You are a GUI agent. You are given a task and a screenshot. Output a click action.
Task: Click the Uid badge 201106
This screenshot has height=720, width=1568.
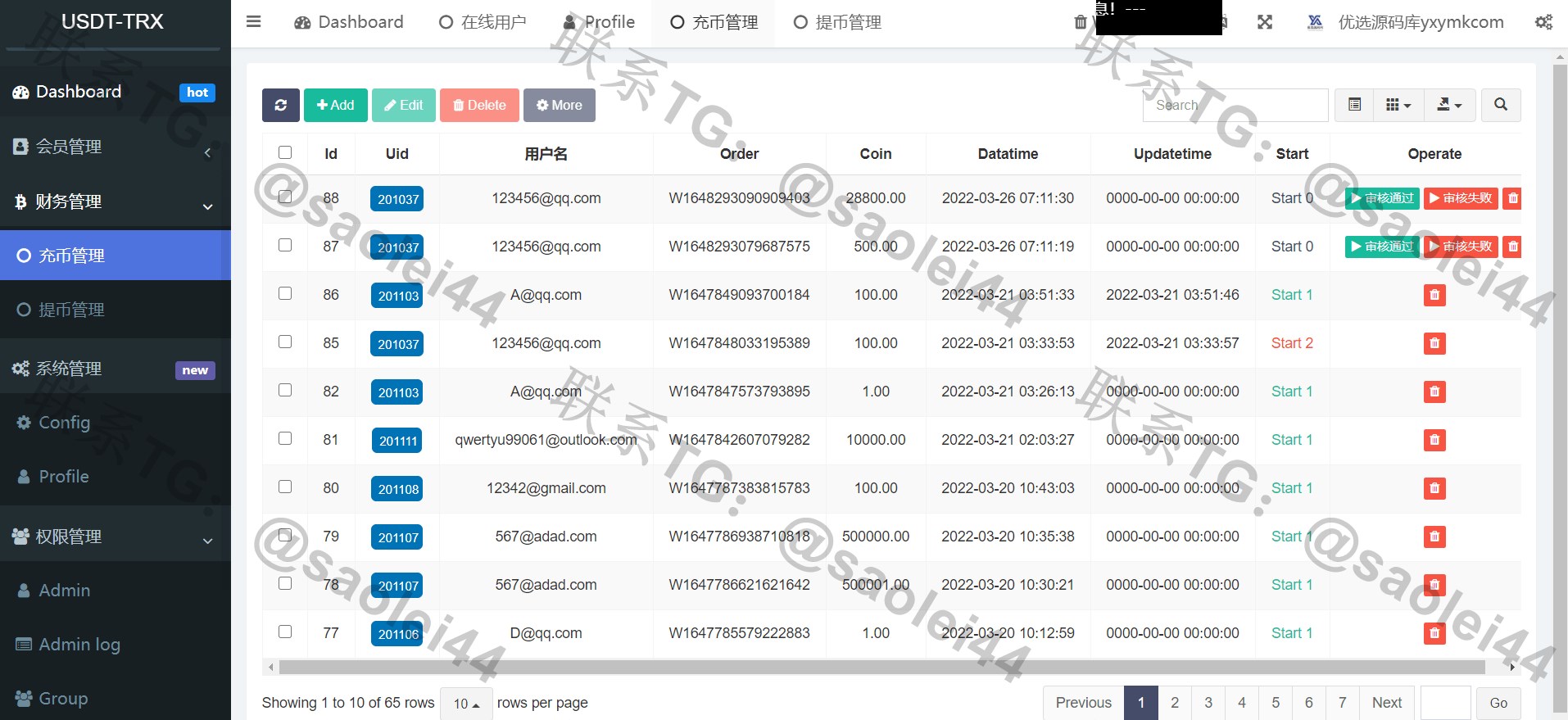pyautogui.click(x=398, y=634)
